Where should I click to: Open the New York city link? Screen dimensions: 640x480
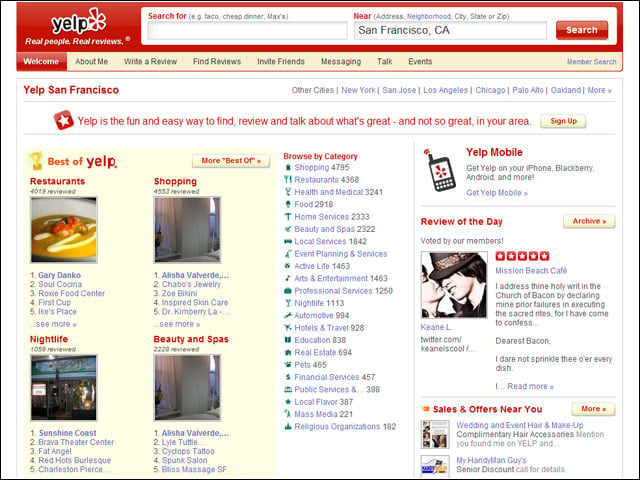358,90
